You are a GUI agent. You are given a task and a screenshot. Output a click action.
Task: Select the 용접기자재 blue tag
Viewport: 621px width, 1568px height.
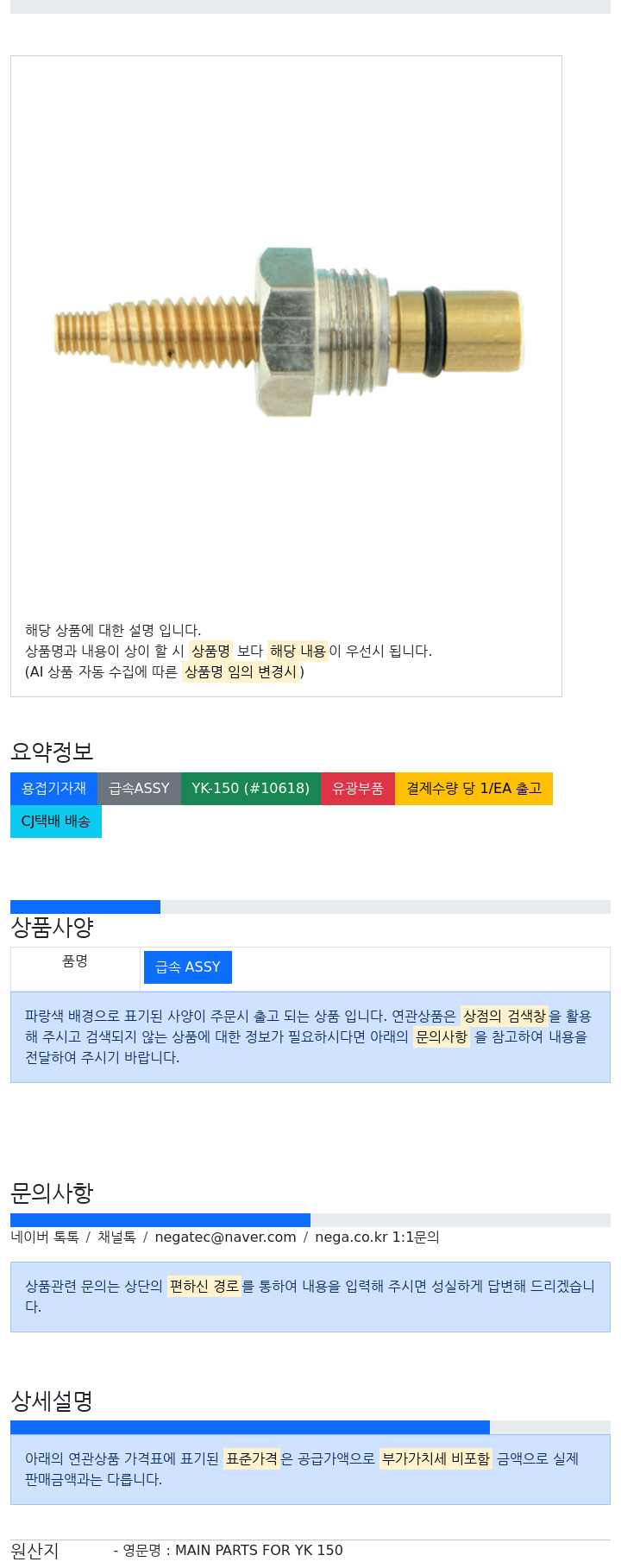53,789
